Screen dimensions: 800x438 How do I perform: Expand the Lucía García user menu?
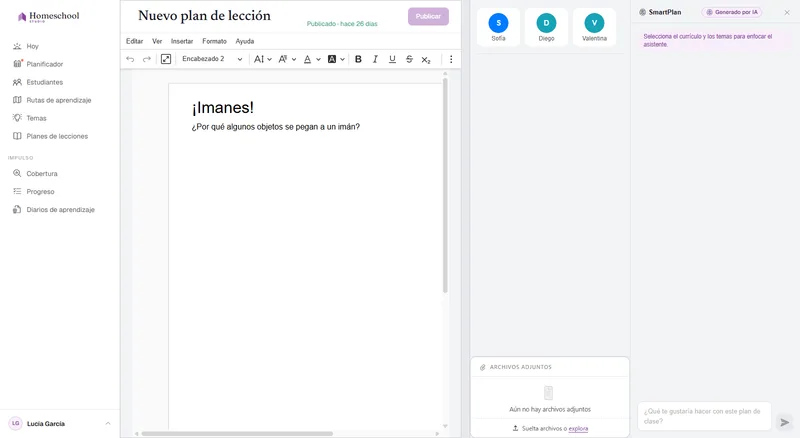[x=108, y=423]
